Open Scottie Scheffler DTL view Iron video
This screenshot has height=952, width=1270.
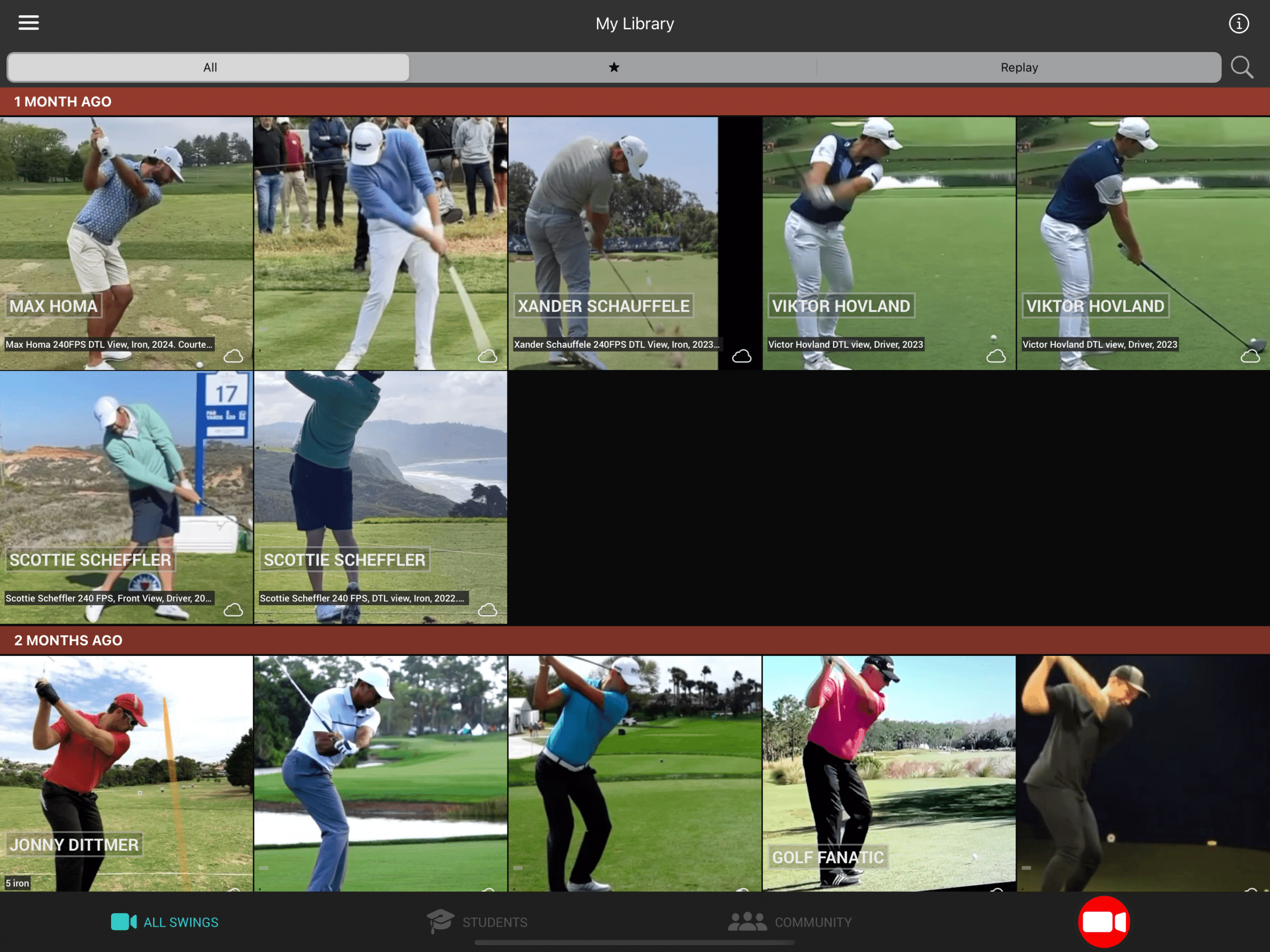381,497
